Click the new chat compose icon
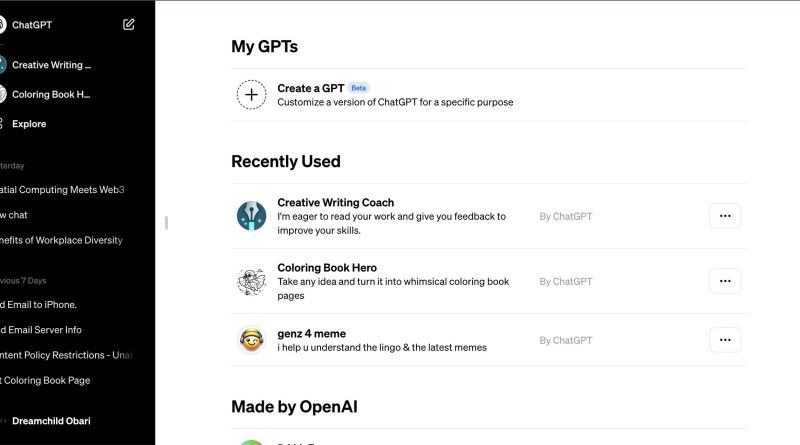The width and height of the screenshot is (800, 445). [129, 24]
